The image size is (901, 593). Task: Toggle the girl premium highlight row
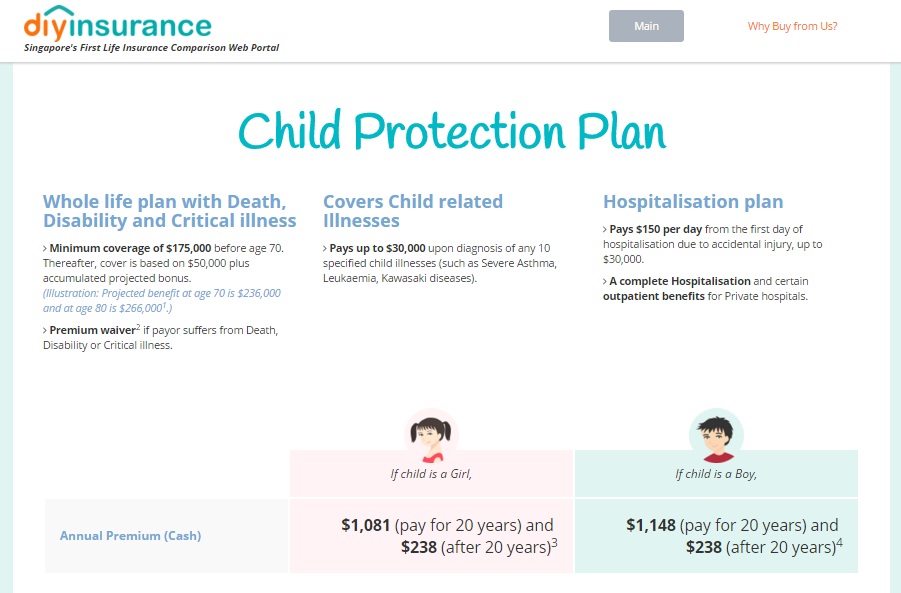(430, 536)
